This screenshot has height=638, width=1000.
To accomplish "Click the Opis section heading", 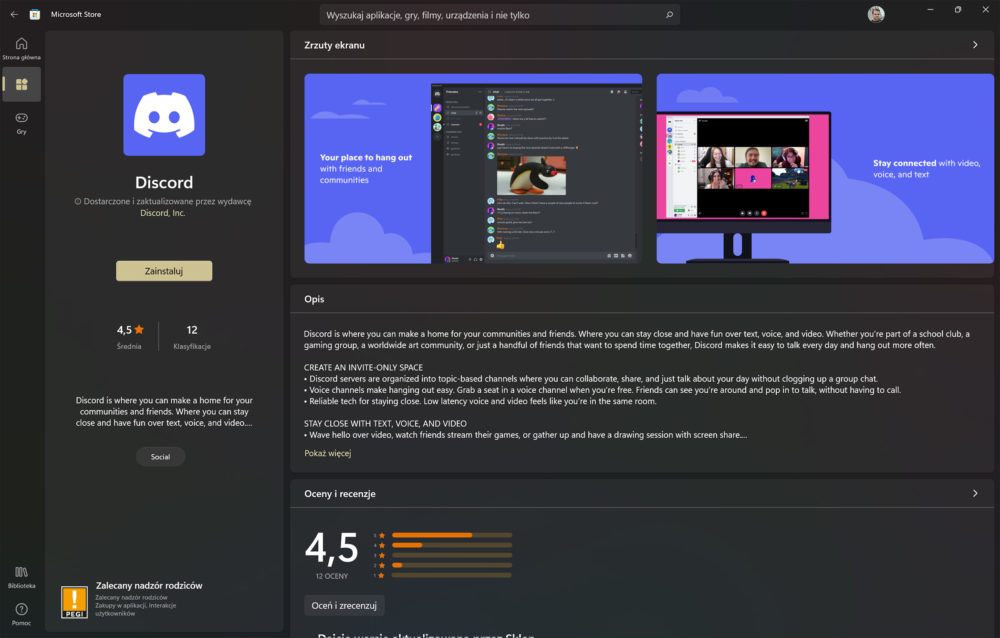I will [x=314, y=299].
